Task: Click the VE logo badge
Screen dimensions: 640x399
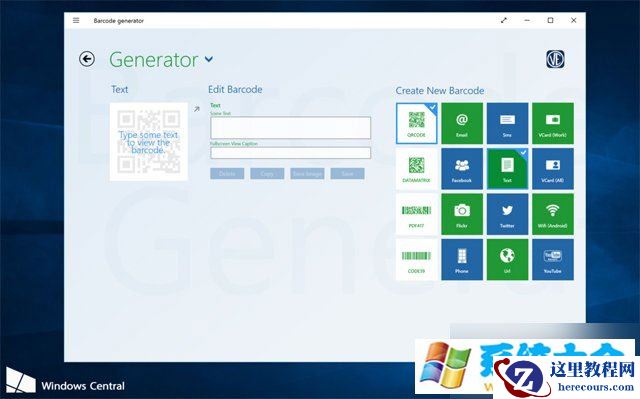Action: (555, 60)
